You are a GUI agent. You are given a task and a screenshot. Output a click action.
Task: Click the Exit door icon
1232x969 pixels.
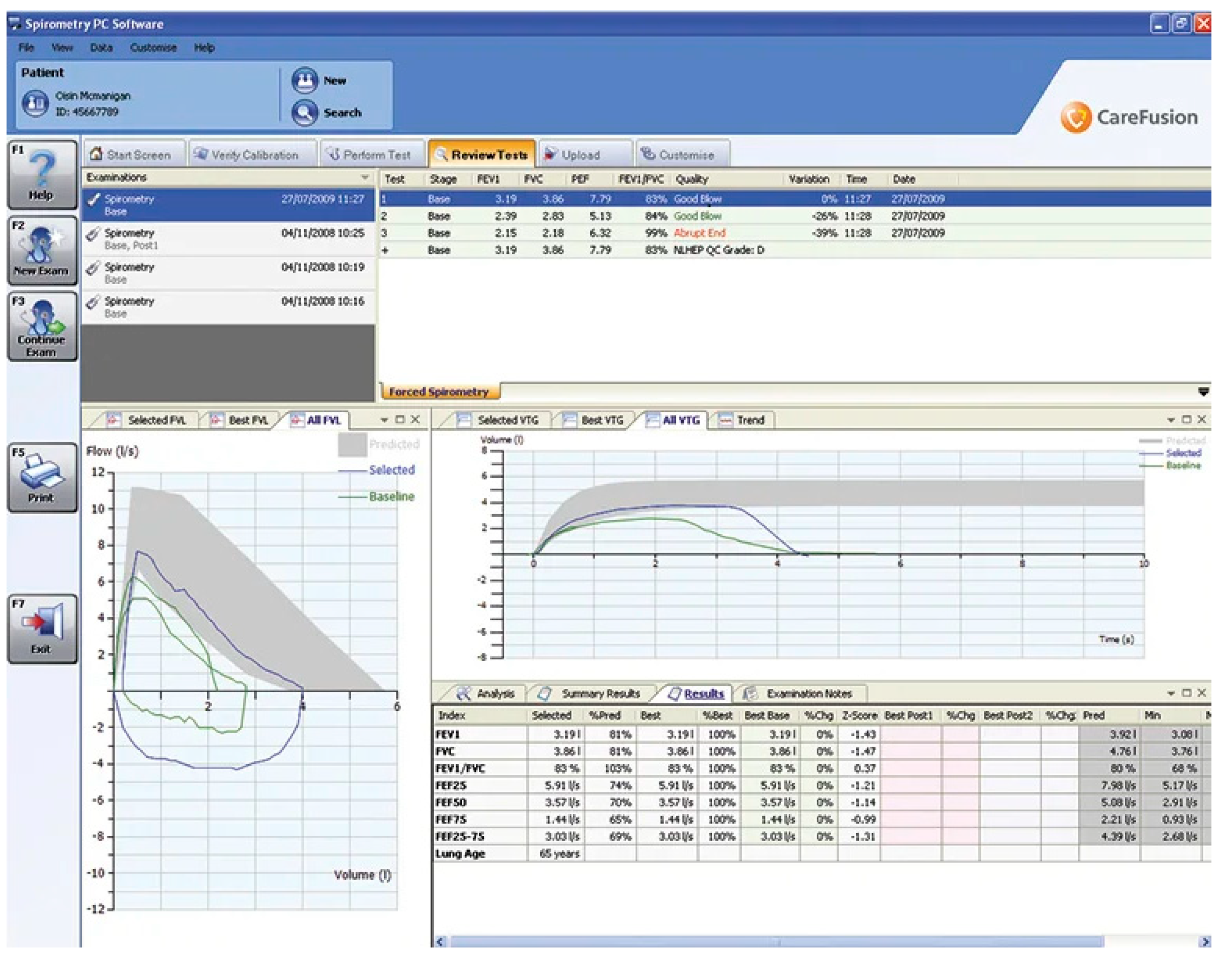pyautogui.click(x=42, y=622)
